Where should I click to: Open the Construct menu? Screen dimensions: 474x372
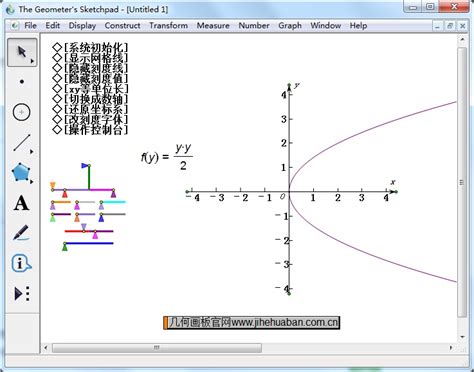(x=122, y=26)
